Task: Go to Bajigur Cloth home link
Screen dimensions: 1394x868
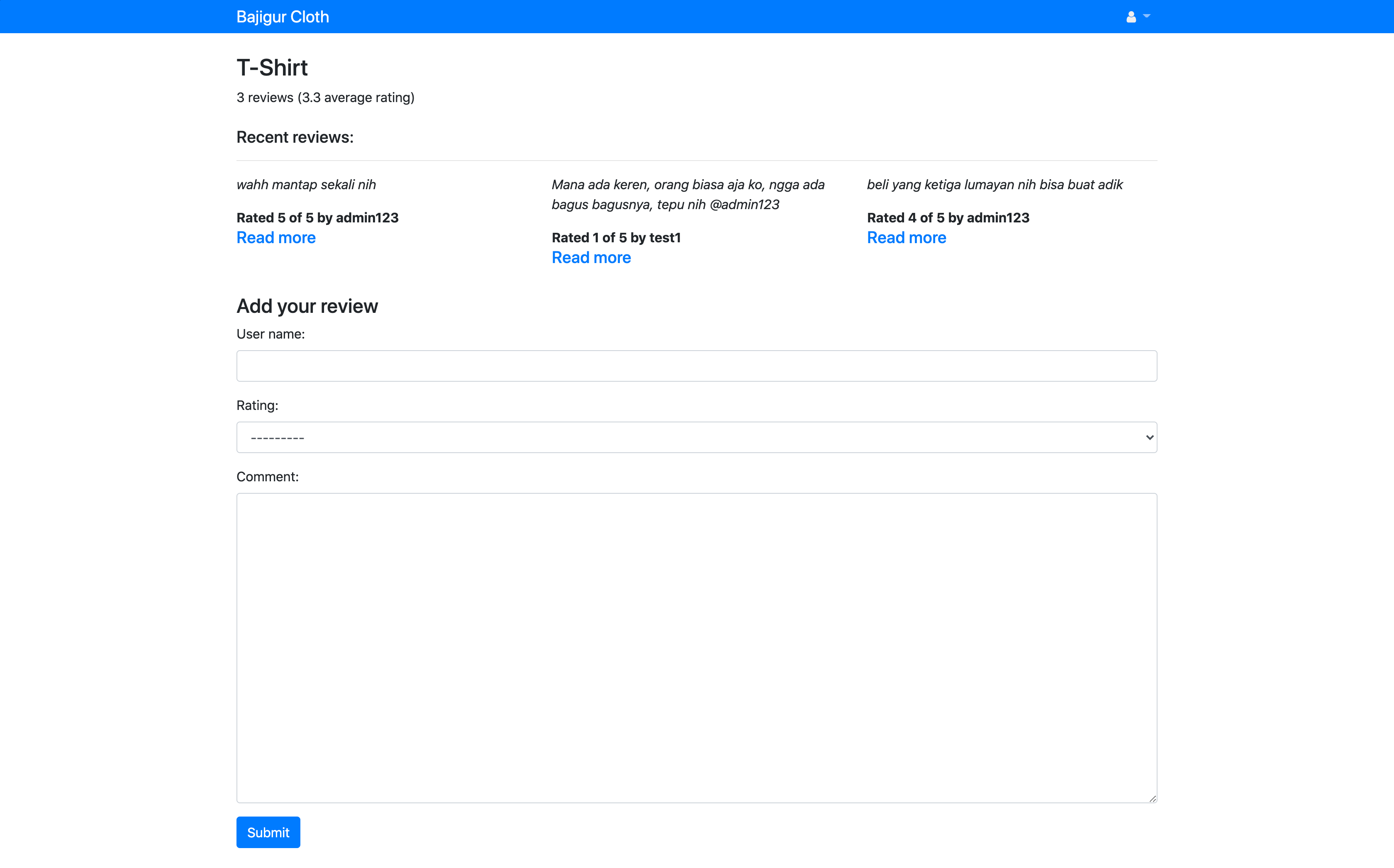Action: click(x=283, y=17)
